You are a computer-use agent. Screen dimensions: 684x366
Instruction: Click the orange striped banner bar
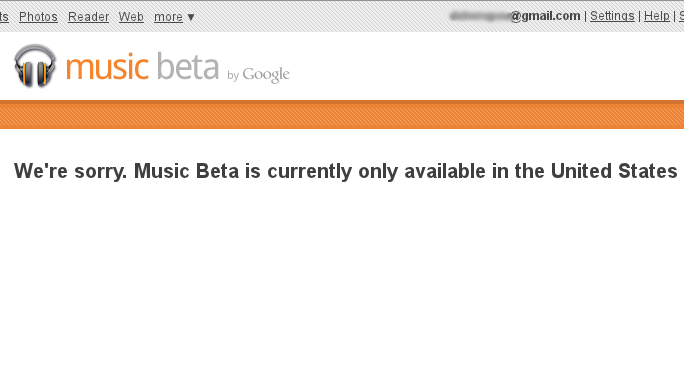(x=342, y=115)
